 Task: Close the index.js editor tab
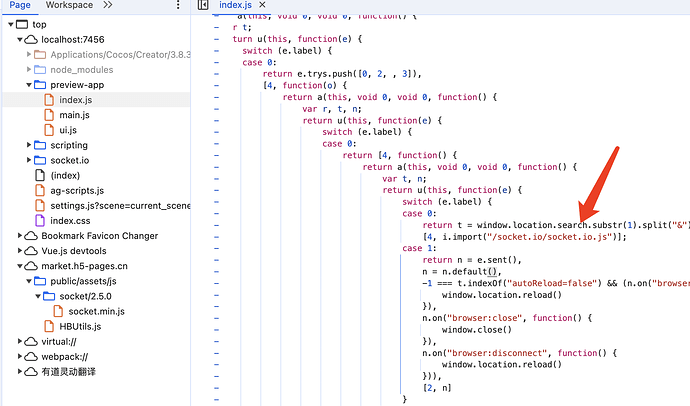point(262,5)
